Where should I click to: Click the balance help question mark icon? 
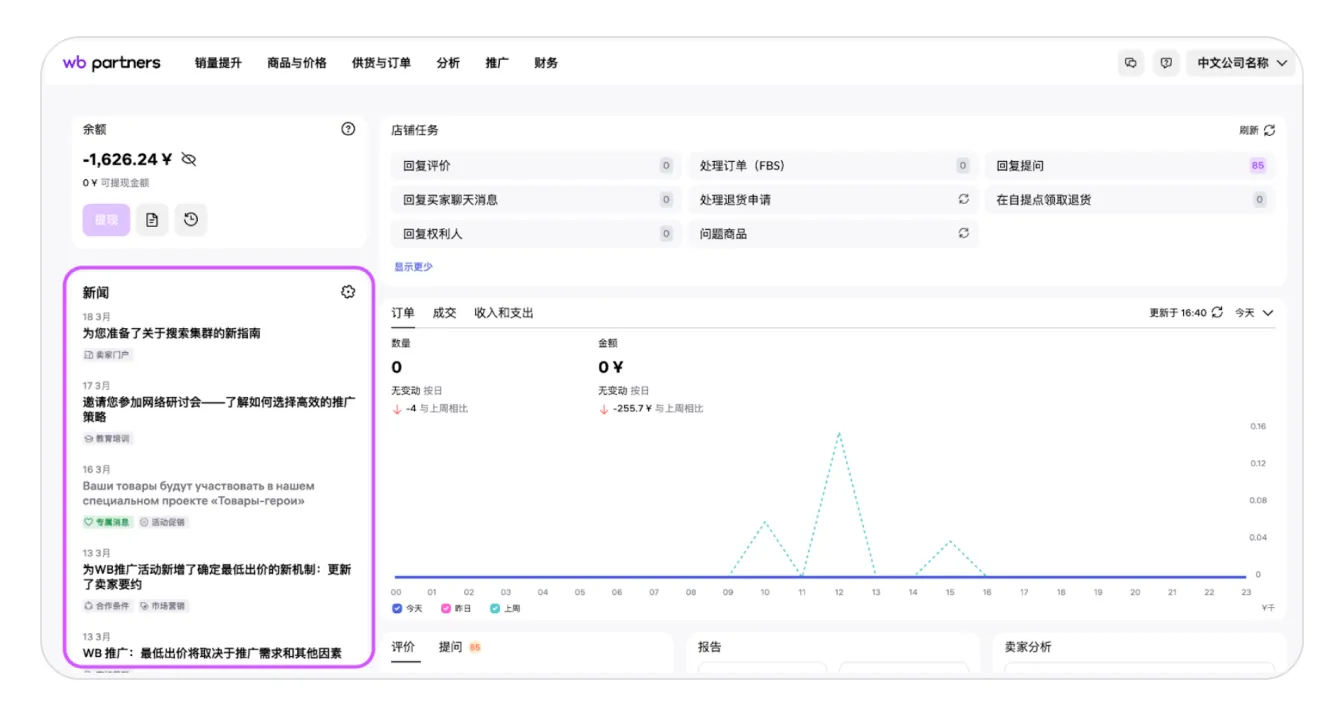coord(348,129)
